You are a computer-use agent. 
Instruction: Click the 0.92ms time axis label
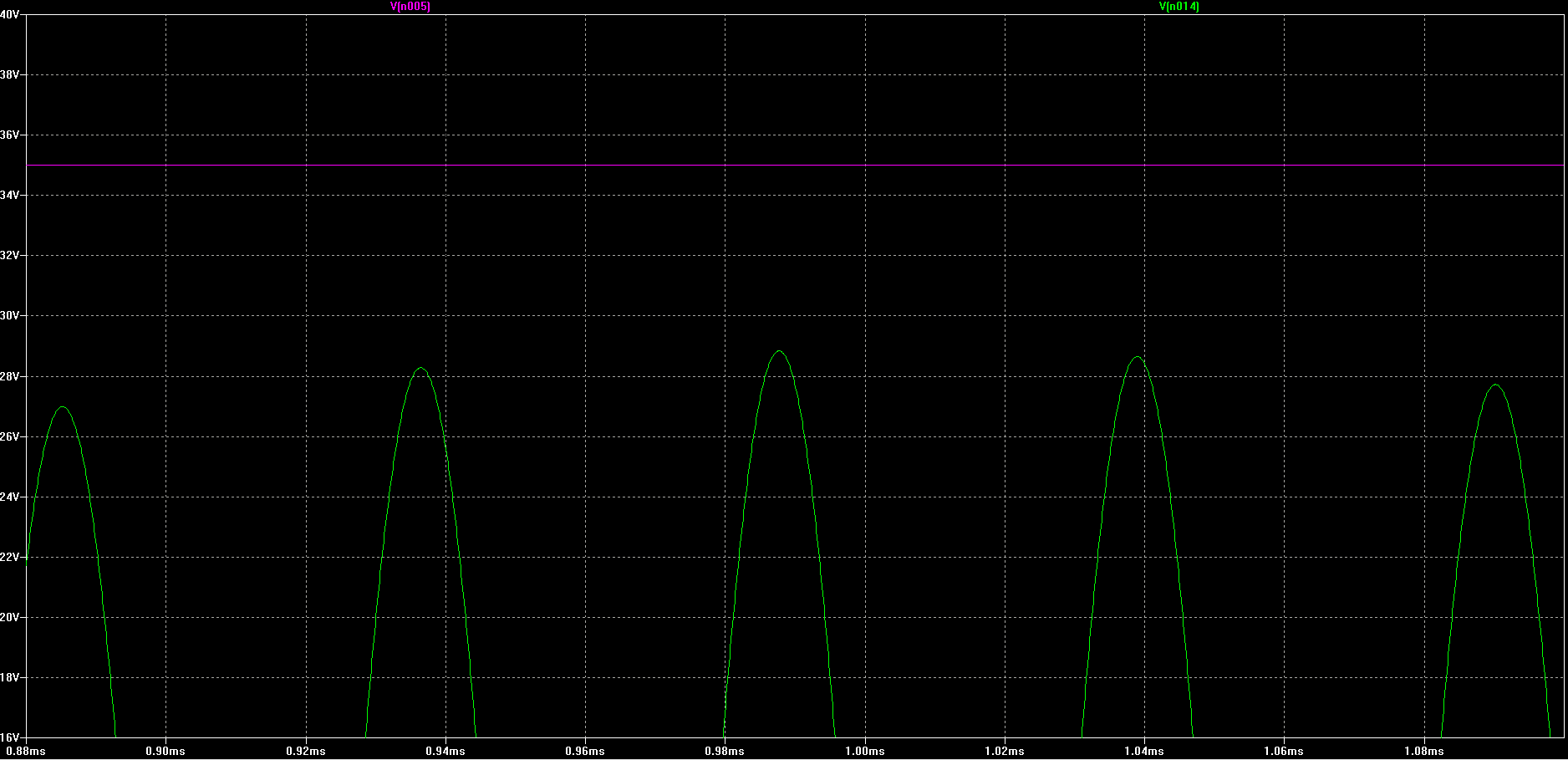tap(306, 752)
